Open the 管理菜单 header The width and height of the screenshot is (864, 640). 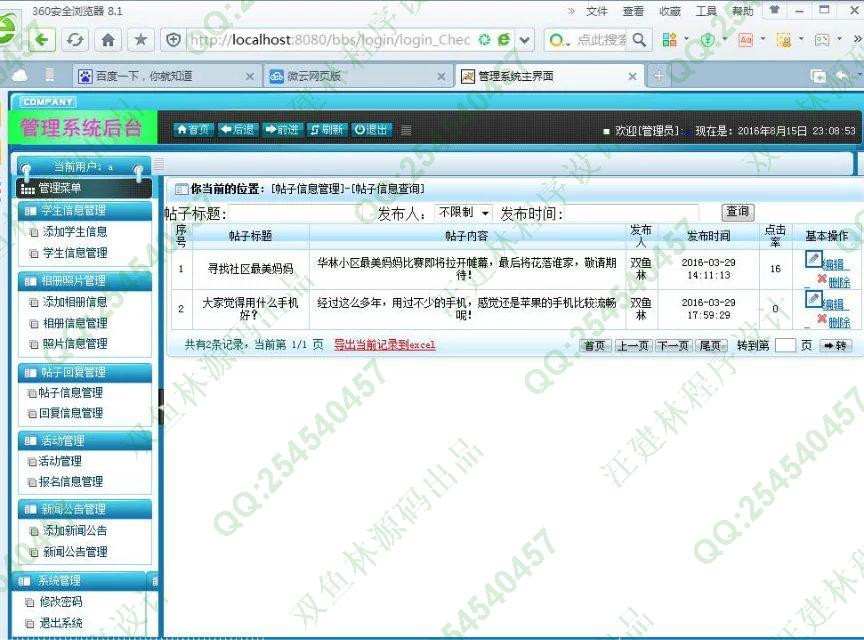point(84,188)
